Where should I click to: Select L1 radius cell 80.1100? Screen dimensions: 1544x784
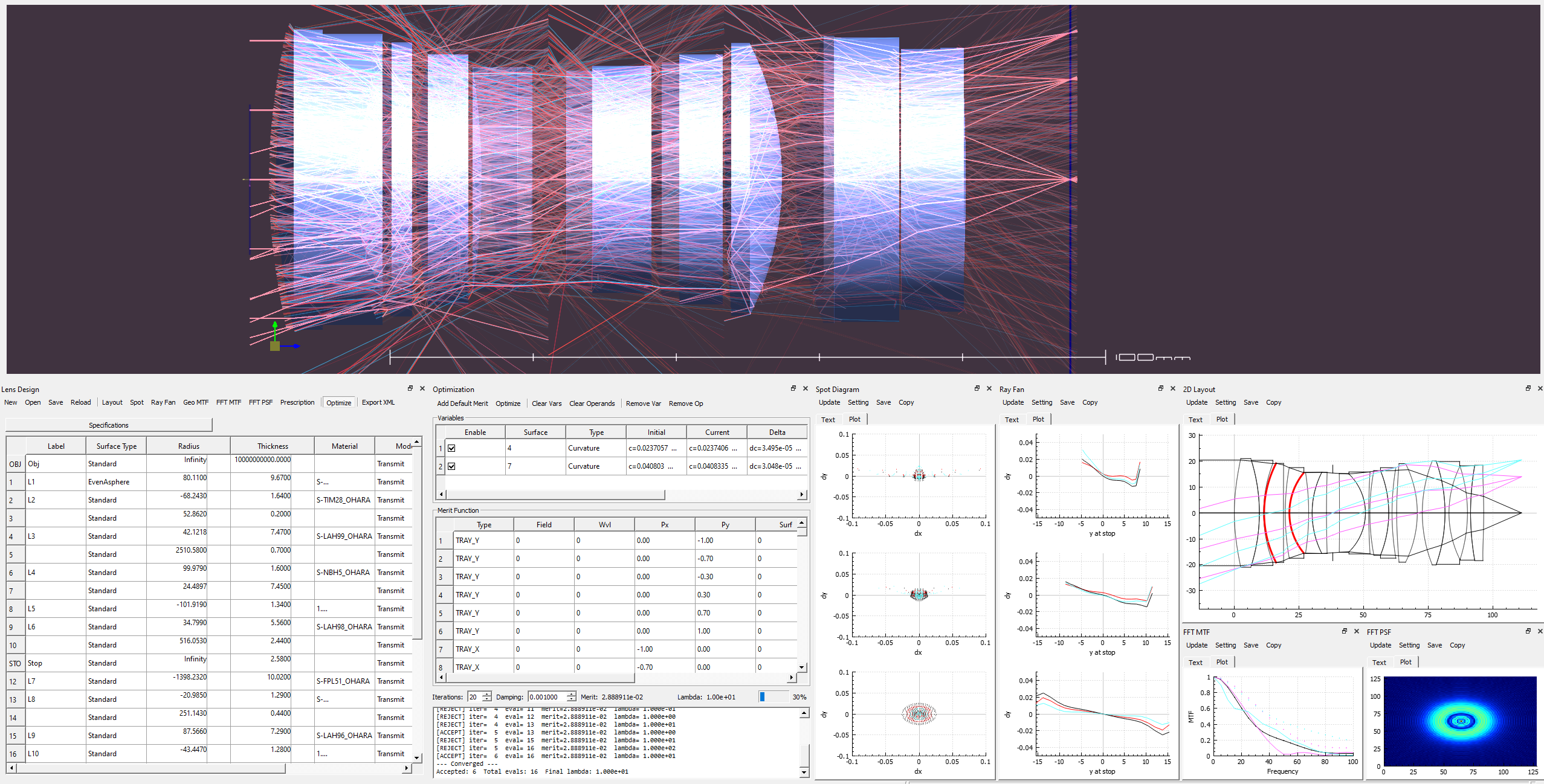[x=189, y=481]
